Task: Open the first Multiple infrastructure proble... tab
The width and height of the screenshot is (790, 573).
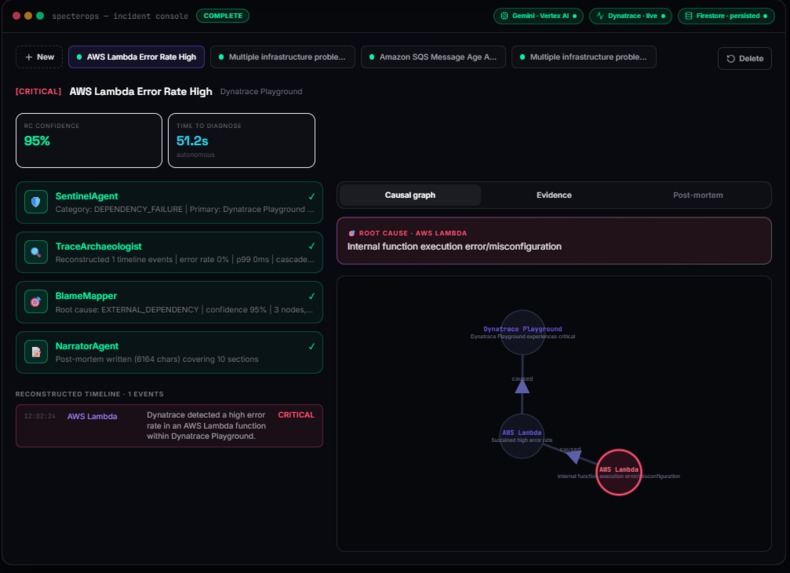Action: click(x=283, y=57)
